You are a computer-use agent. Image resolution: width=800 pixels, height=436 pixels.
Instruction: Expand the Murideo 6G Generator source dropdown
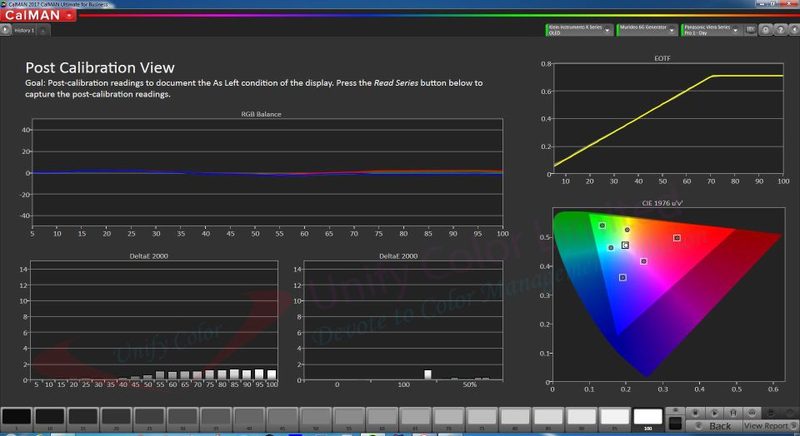point(646,30)
